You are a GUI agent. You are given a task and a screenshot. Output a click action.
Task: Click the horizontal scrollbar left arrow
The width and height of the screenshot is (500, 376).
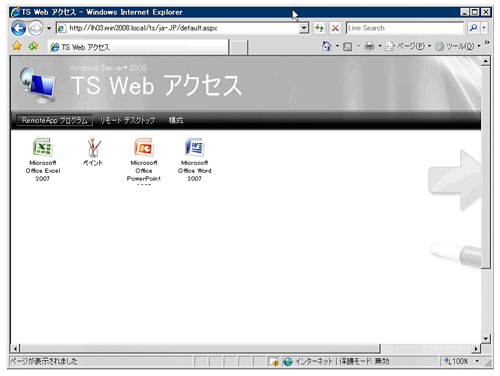pyautogui.click(x=15, y=348)
